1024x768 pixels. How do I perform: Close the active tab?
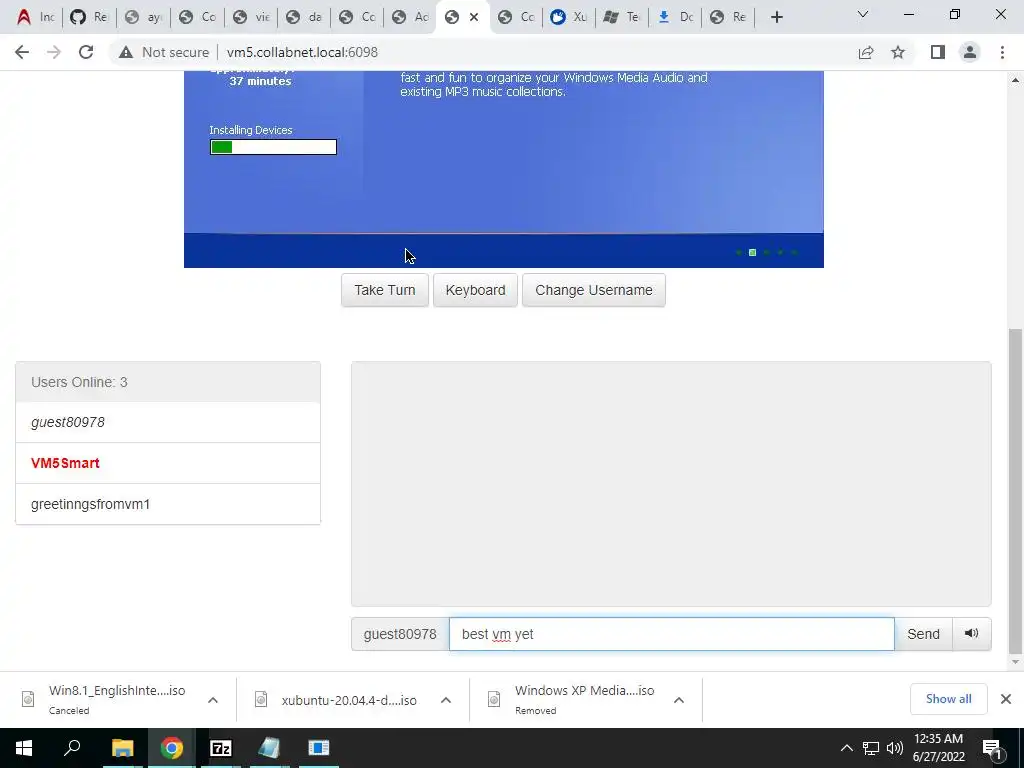click(x=474, y=17)
